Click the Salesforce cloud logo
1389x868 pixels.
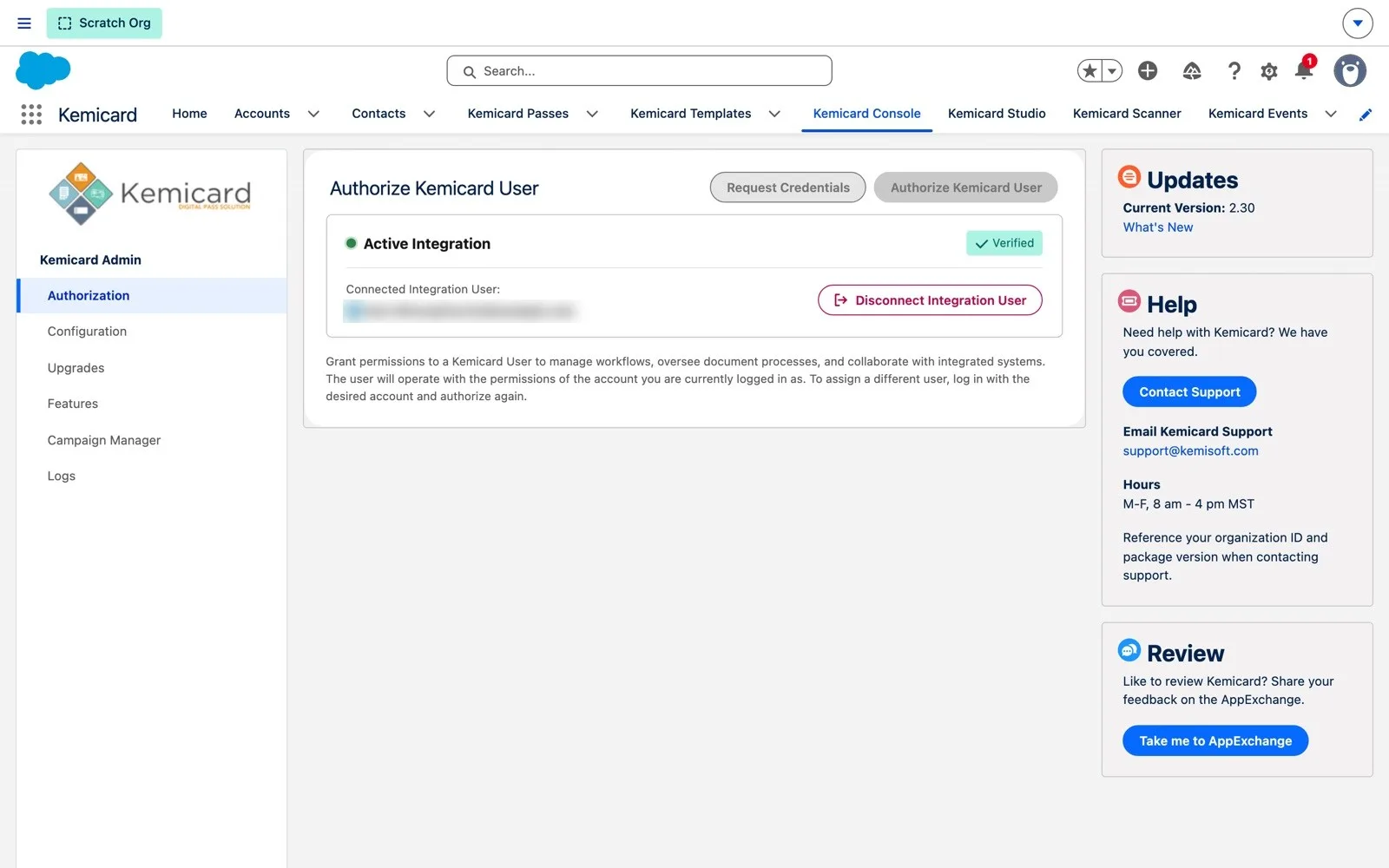point(43,70)
